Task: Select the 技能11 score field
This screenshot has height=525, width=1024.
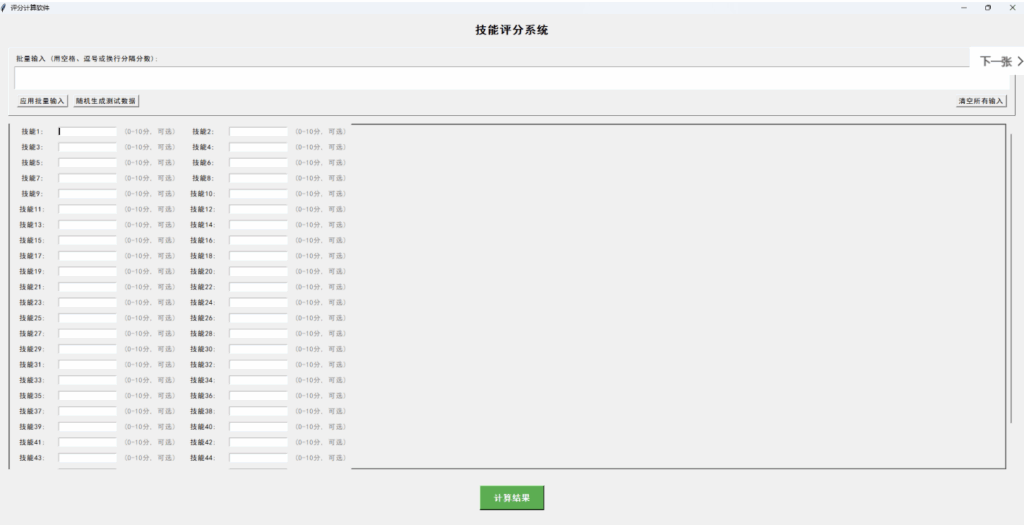Action: (88, 210)
